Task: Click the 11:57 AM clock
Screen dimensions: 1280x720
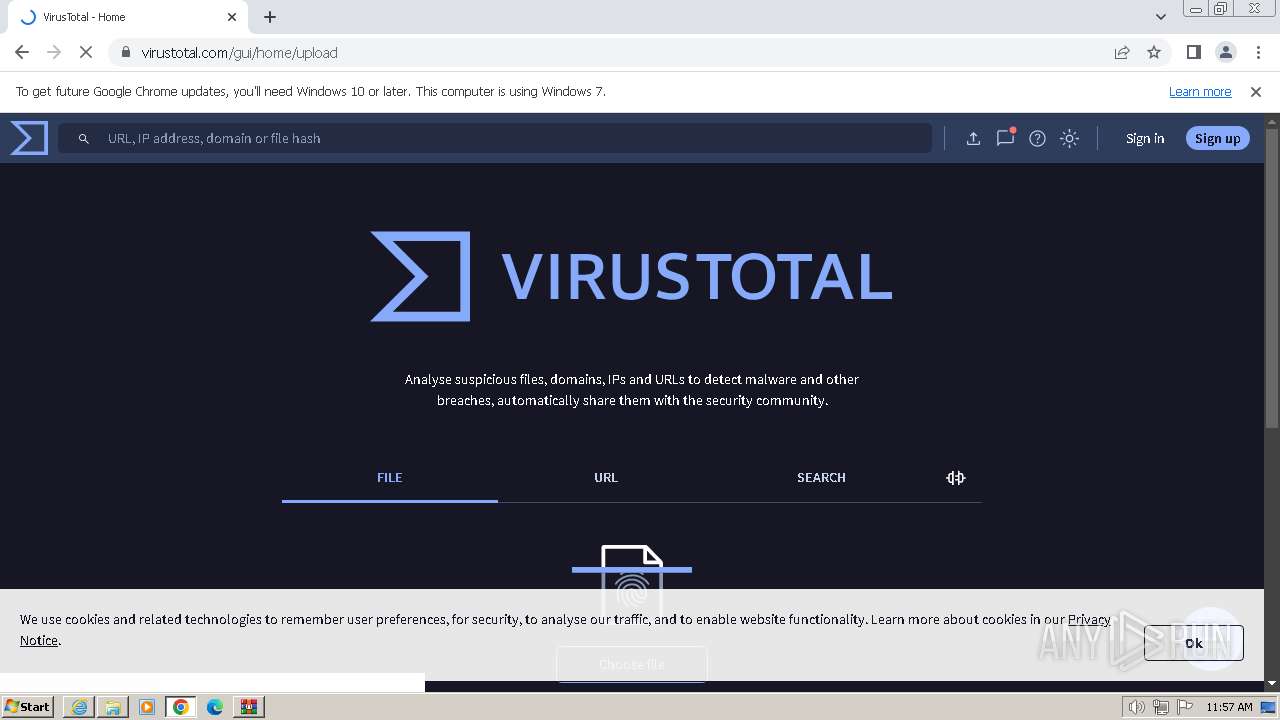Action: 1229,707
